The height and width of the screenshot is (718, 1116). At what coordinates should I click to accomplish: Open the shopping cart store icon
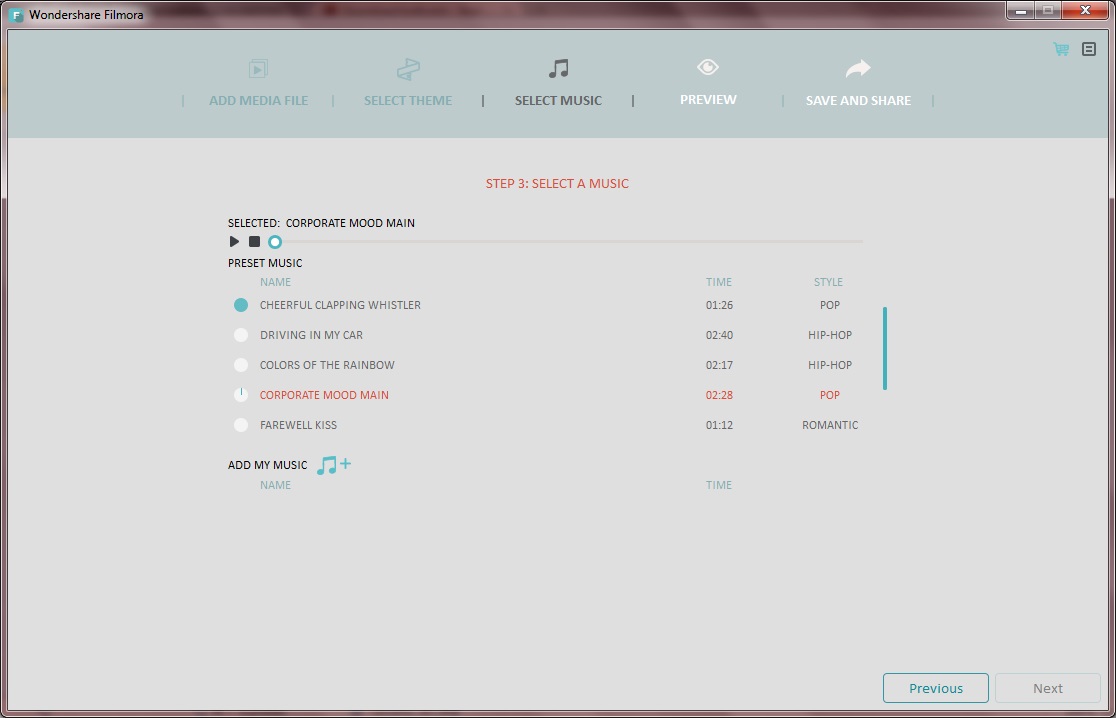pos(1059,48)
